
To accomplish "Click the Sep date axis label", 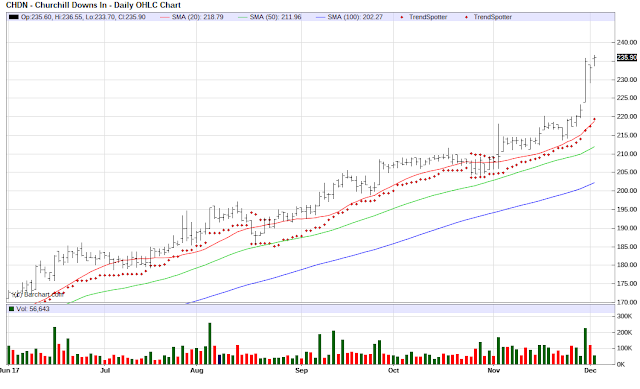I will pyautogui.click(x=301, y=371).
